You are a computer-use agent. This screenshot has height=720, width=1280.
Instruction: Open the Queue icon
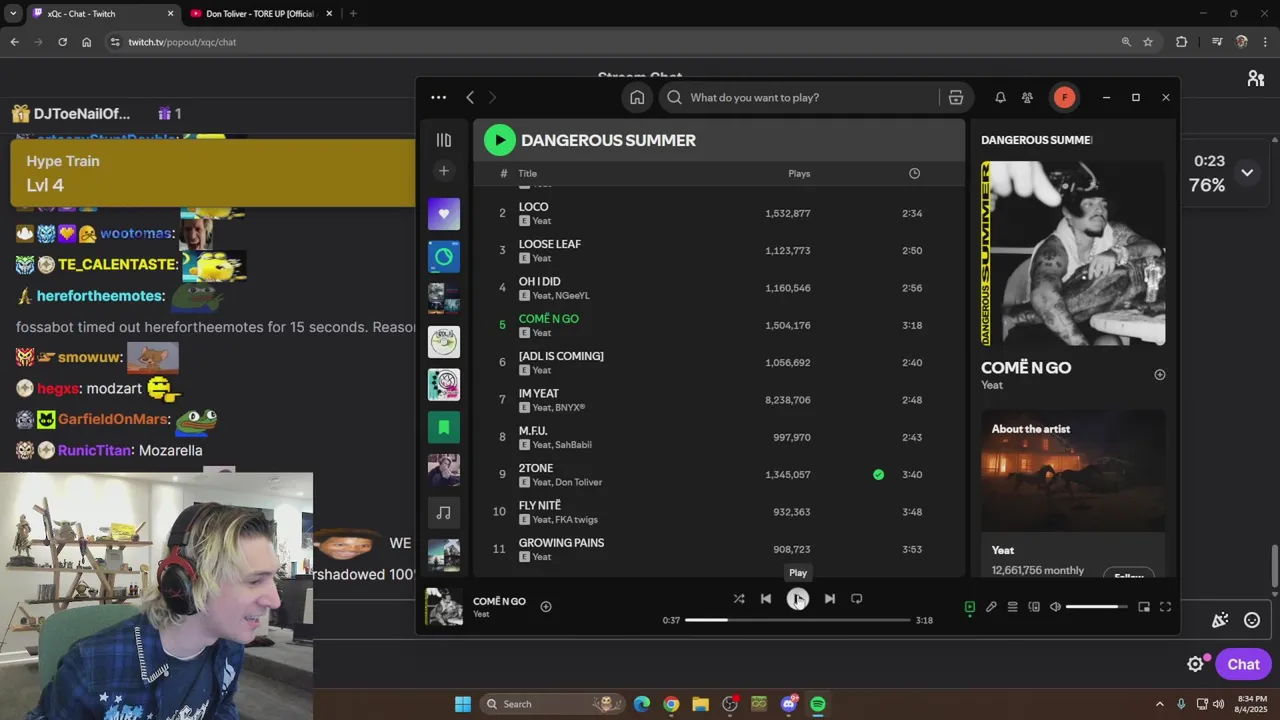click(x=1012, y=607)
